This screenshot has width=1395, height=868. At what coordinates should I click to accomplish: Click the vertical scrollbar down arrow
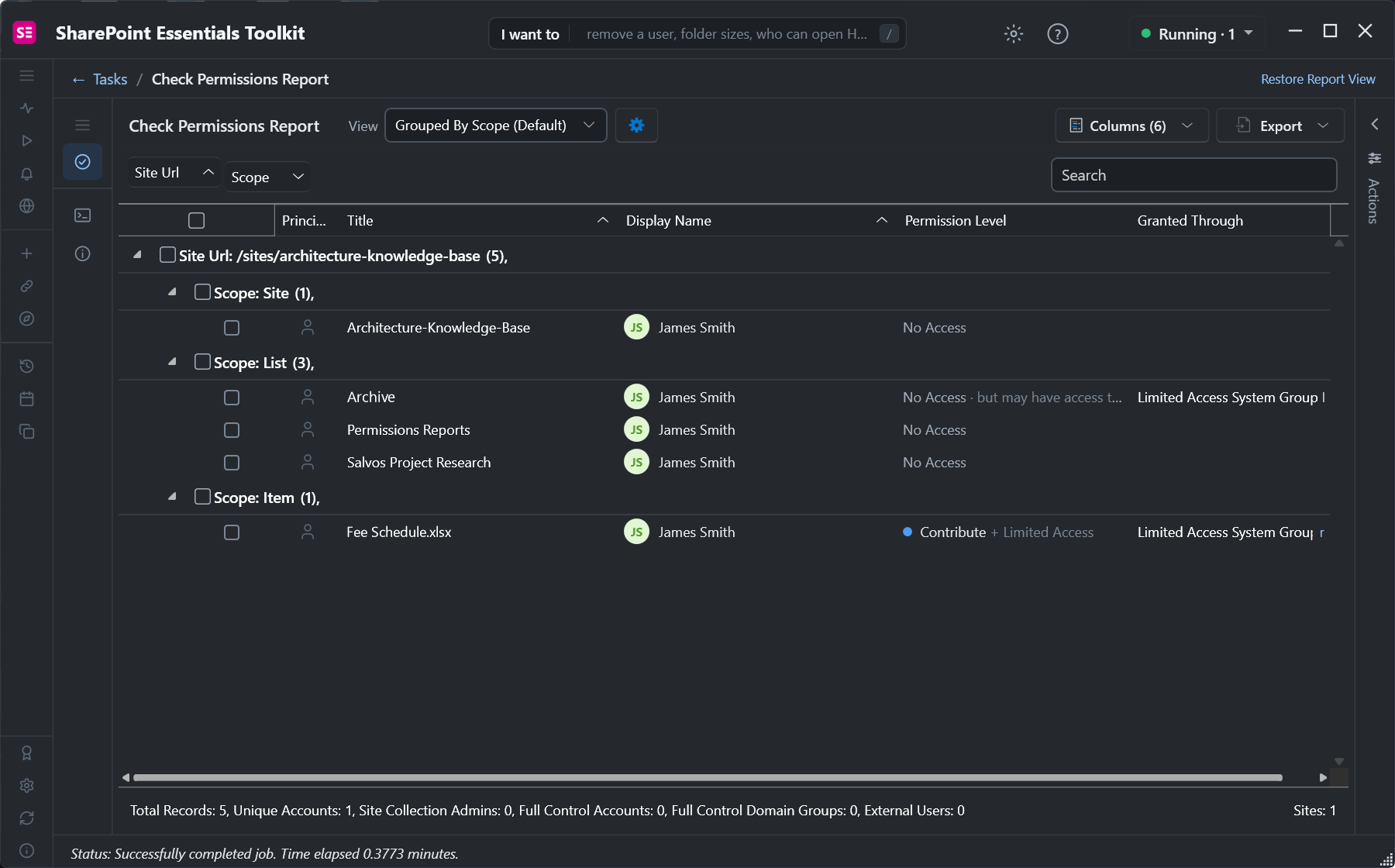[x=1339, y=761]
